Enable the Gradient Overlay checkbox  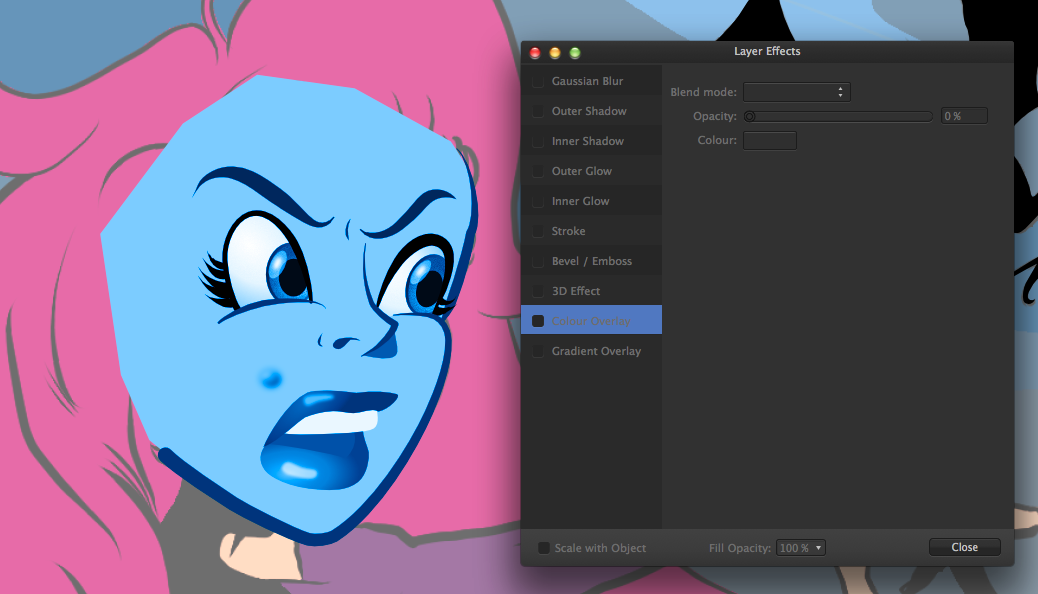point(538,351)
